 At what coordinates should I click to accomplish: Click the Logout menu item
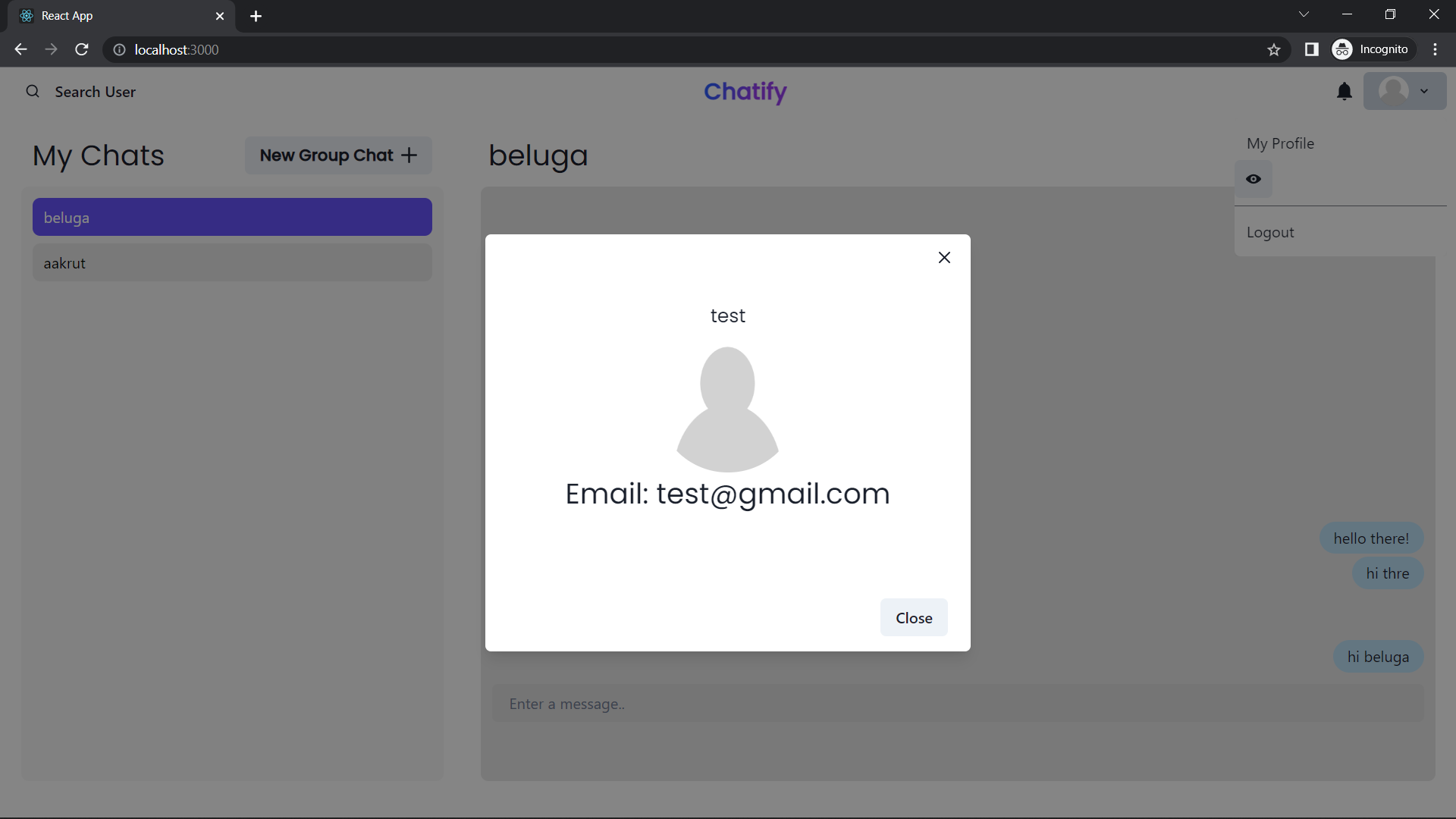pos(1271,231)
